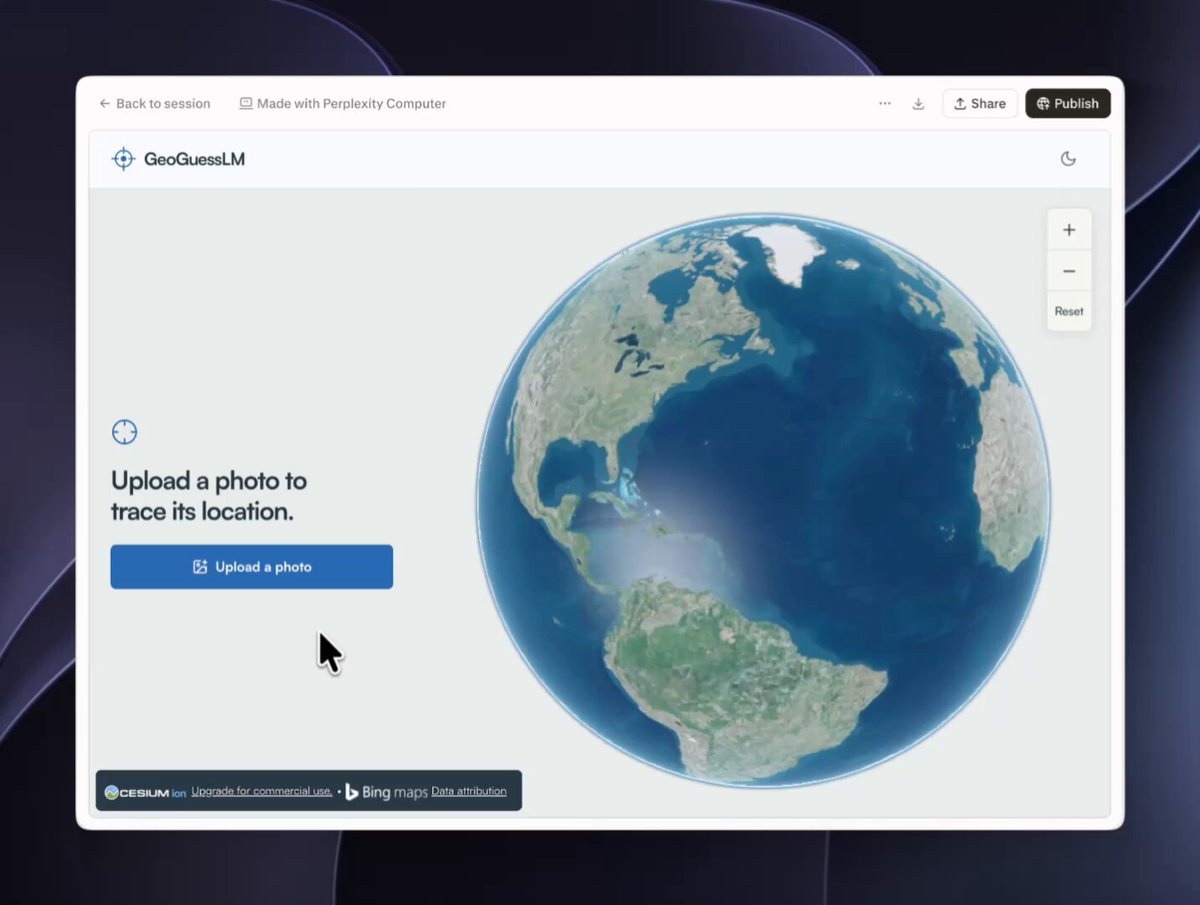Zoom out on the globe with minus
This screenshot has width=1200, height=905.
[1069, 271]
